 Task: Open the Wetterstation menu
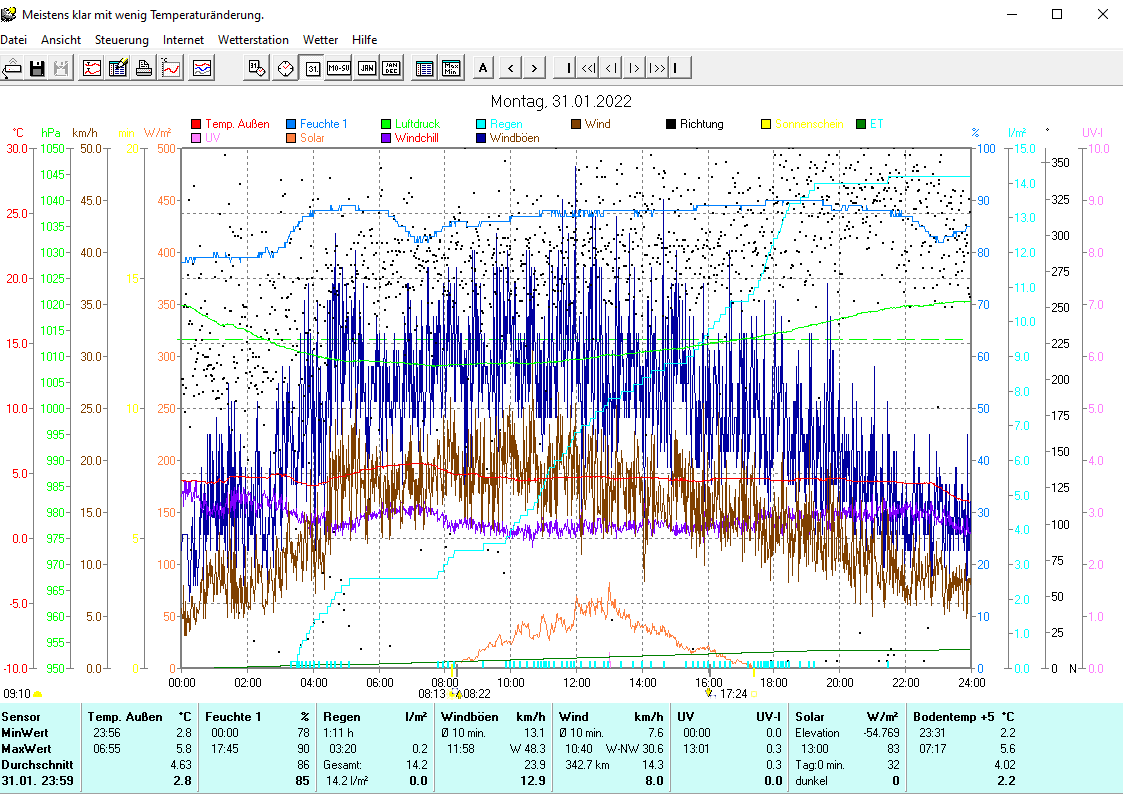(254, 40)
